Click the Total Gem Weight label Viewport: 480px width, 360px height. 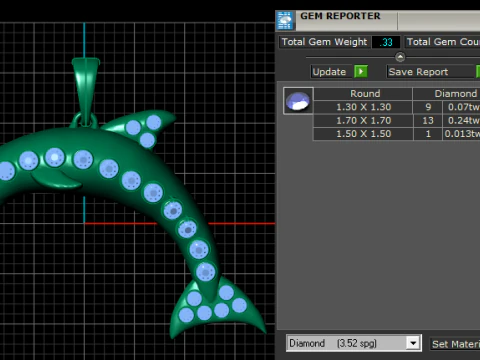click(x=324, y=42)
